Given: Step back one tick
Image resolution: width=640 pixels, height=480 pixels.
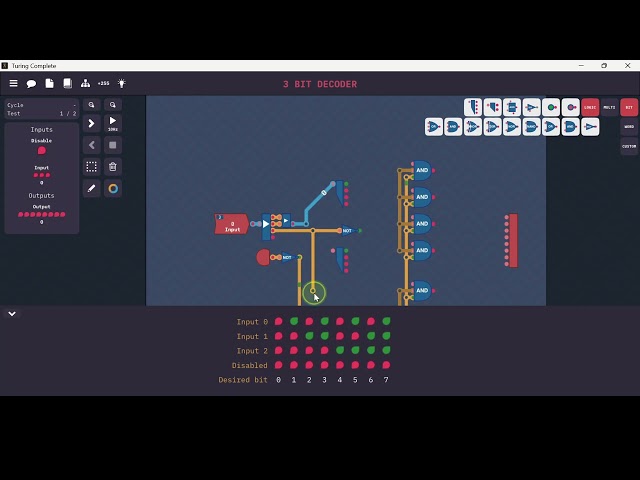Looking at the screenshot, I should pos(91,145).
